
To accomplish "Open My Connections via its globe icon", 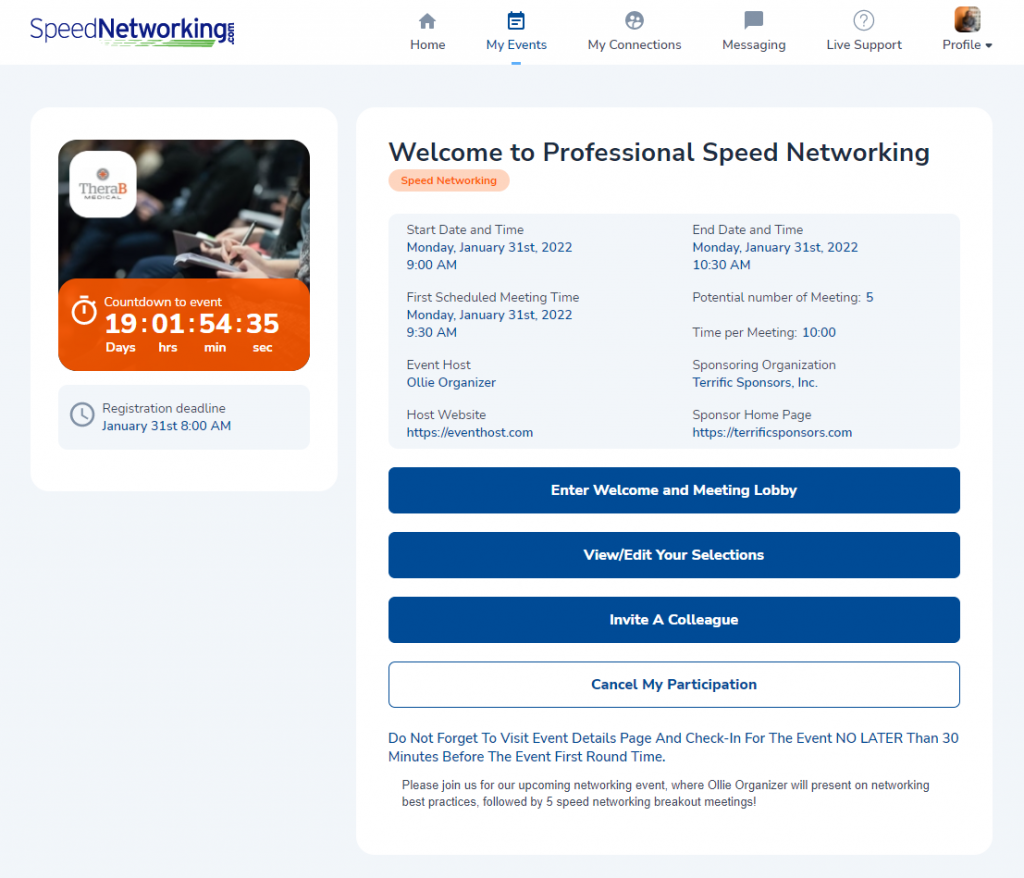I will coord(634,19).
